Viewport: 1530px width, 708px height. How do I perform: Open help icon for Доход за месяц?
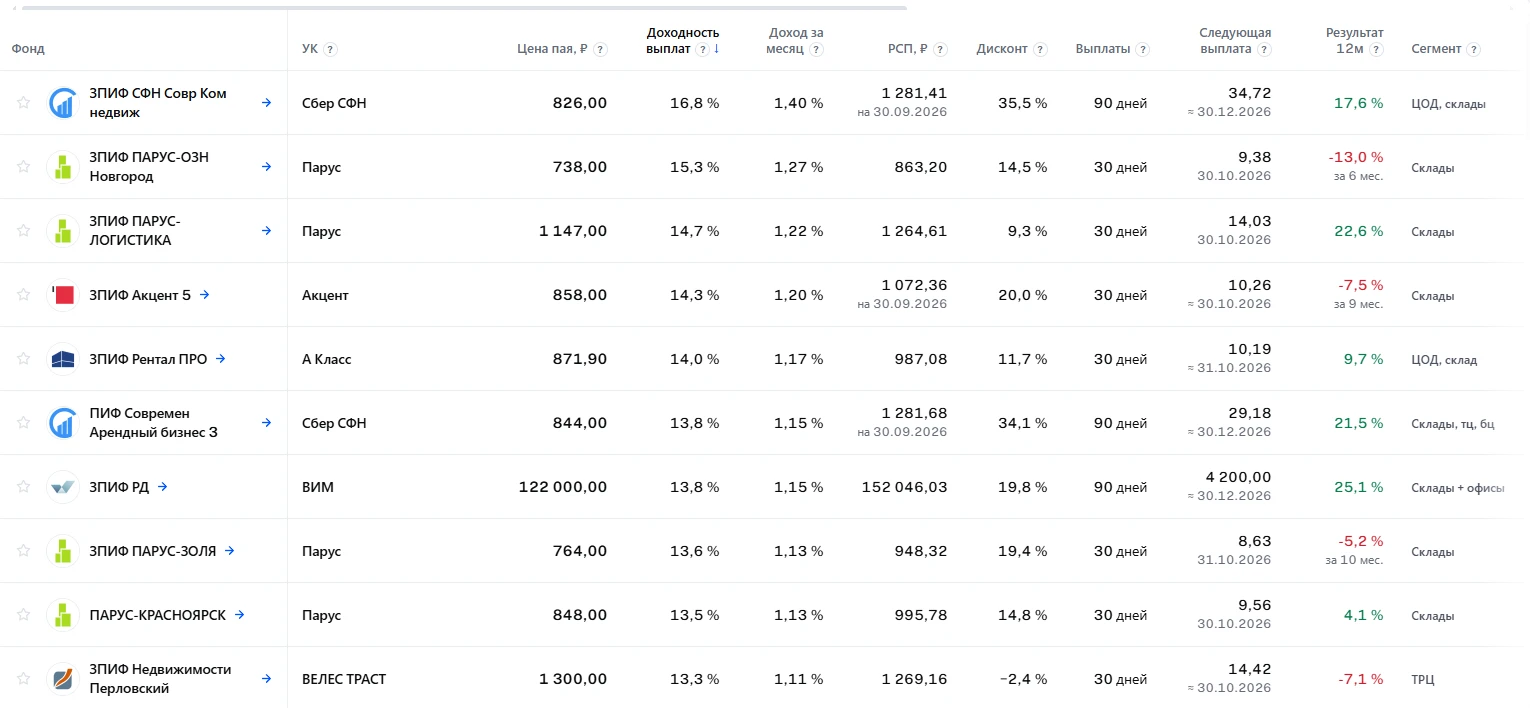817,49
